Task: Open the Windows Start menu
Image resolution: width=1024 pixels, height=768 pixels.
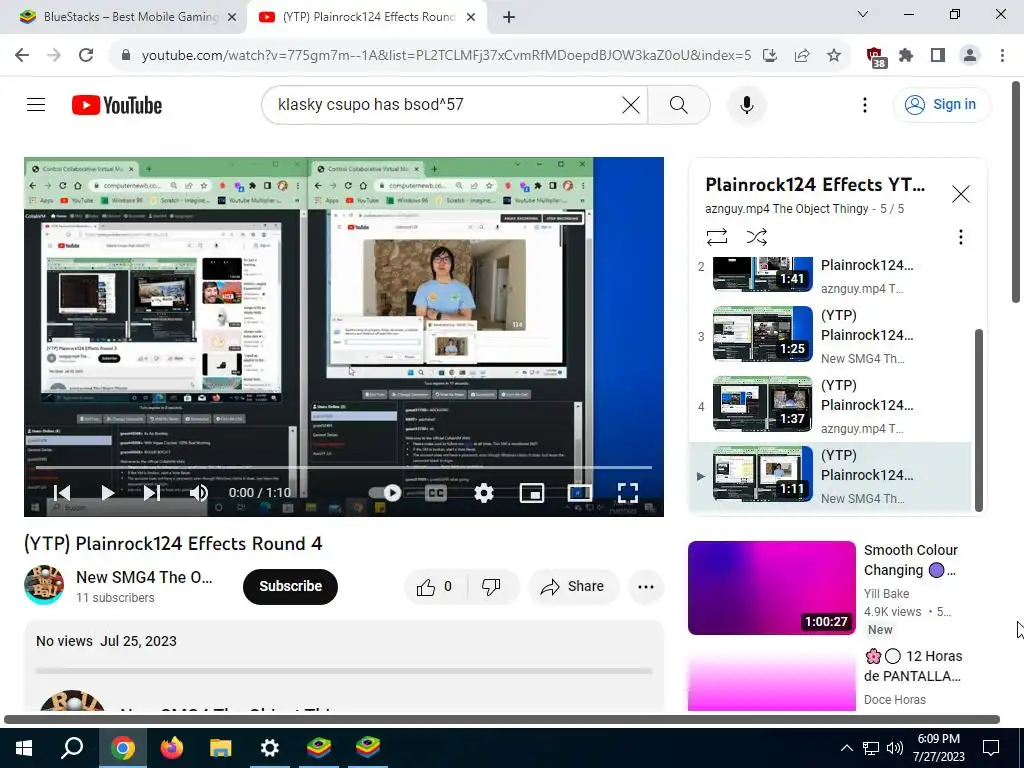Action: coord(24,748)
